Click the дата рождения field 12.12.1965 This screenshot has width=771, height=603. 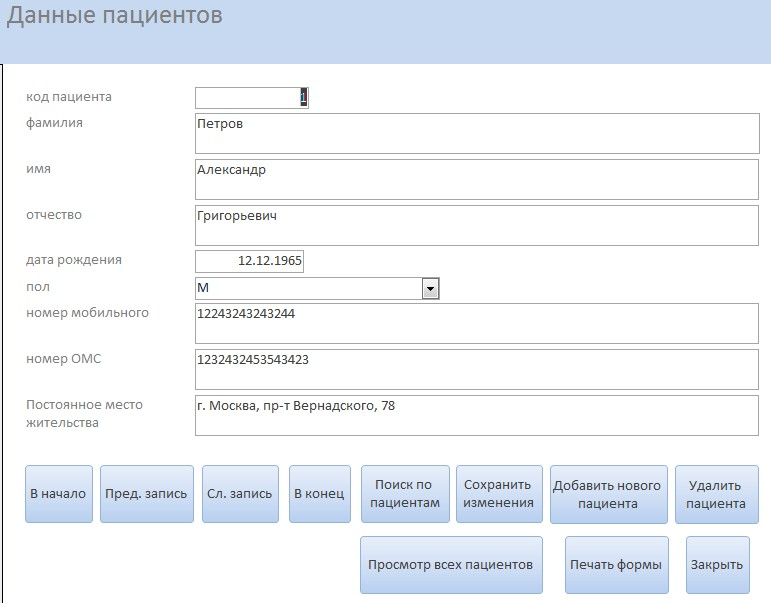(x=249, y=261)
